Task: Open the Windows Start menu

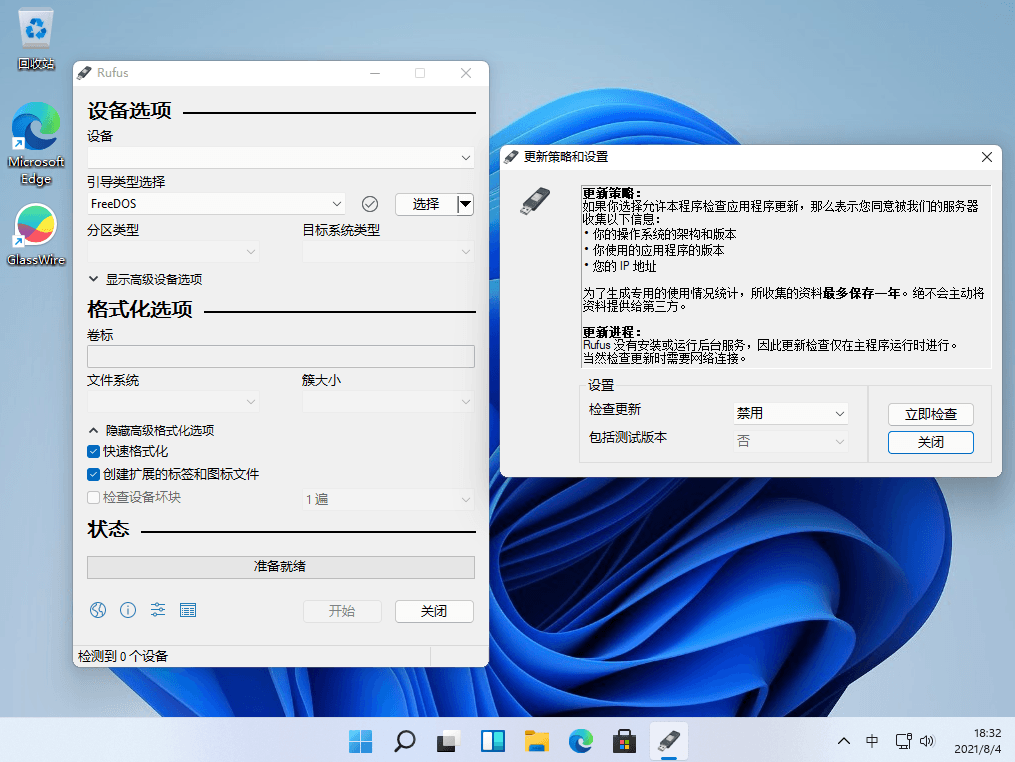Action: point(361,741)
